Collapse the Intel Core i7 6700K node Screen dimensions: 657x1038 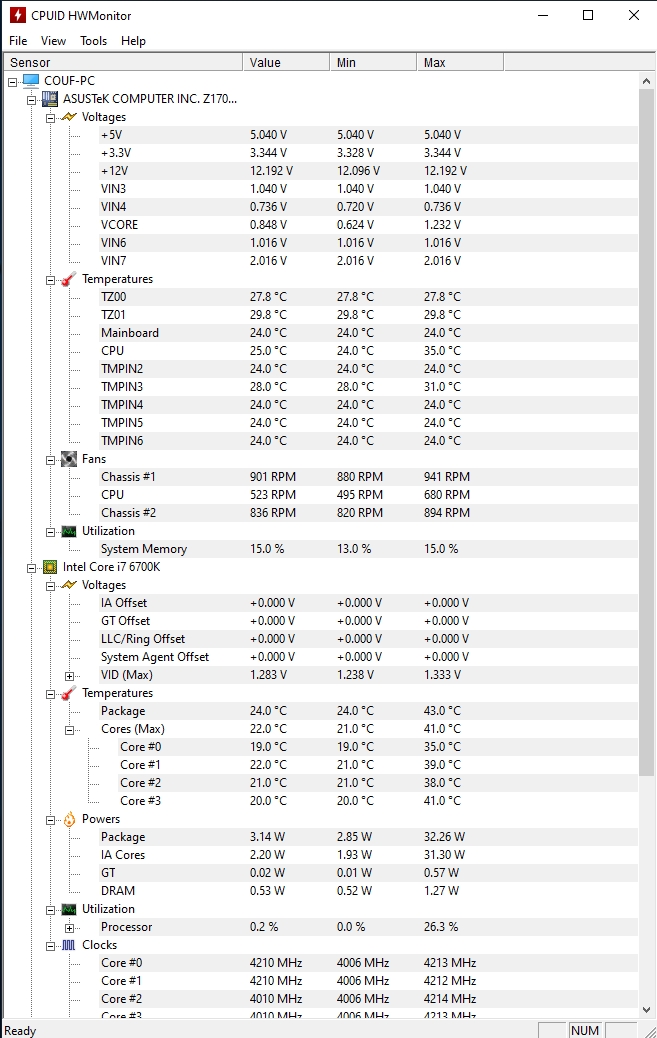pyautogui.click(x=31, y=567)
